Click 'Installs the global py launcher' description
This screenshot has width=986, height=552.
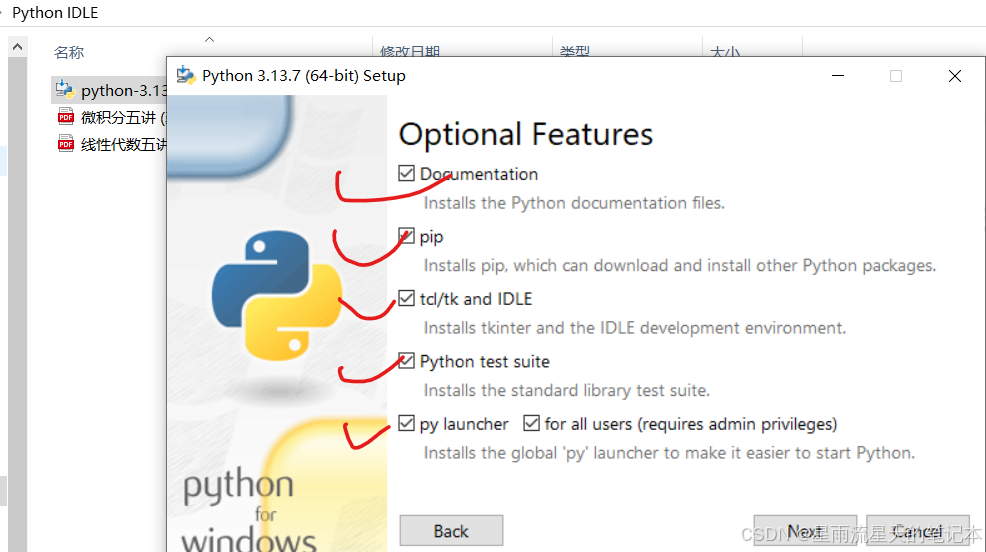coord(669,453)
